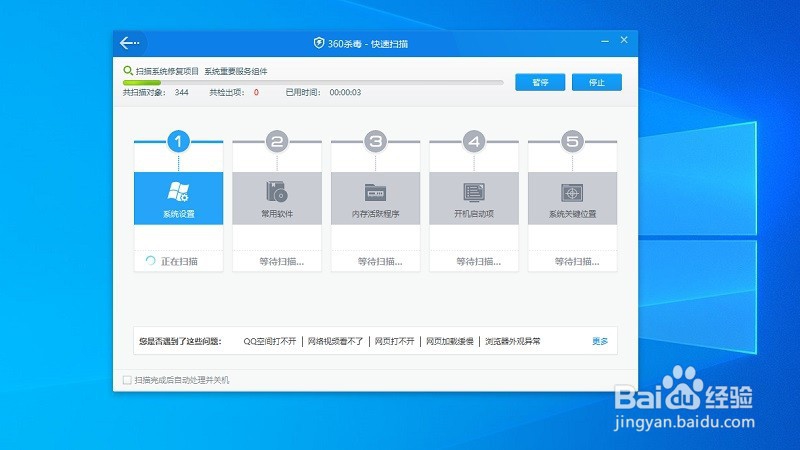Select the 常用软件 disc icon tile
800x450 pixels.
click(x=277, y=198)
